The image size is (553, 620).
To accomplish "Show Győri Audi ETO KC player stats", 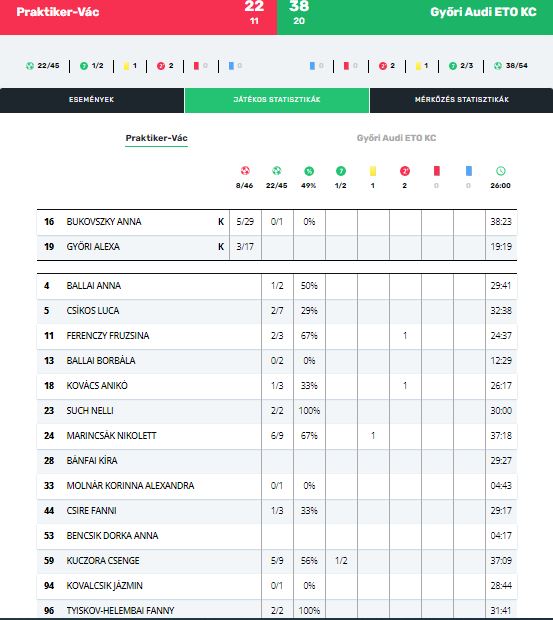I will [396, 138].
